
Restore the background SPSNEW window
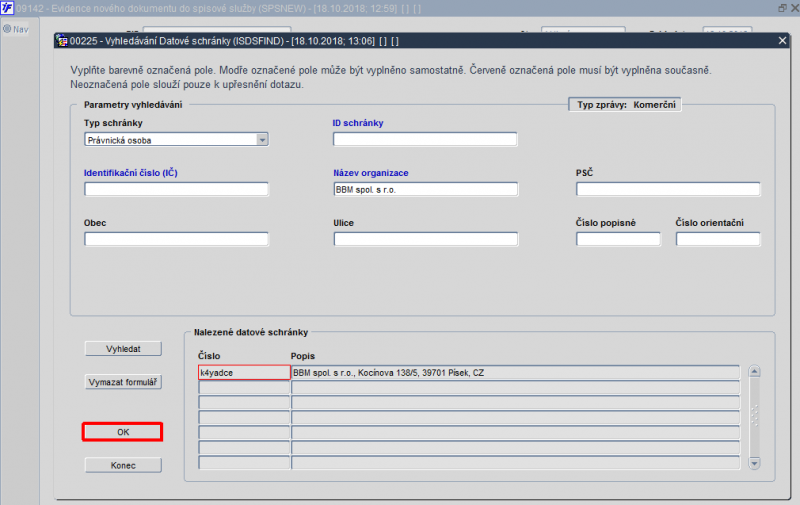[782, 8]
